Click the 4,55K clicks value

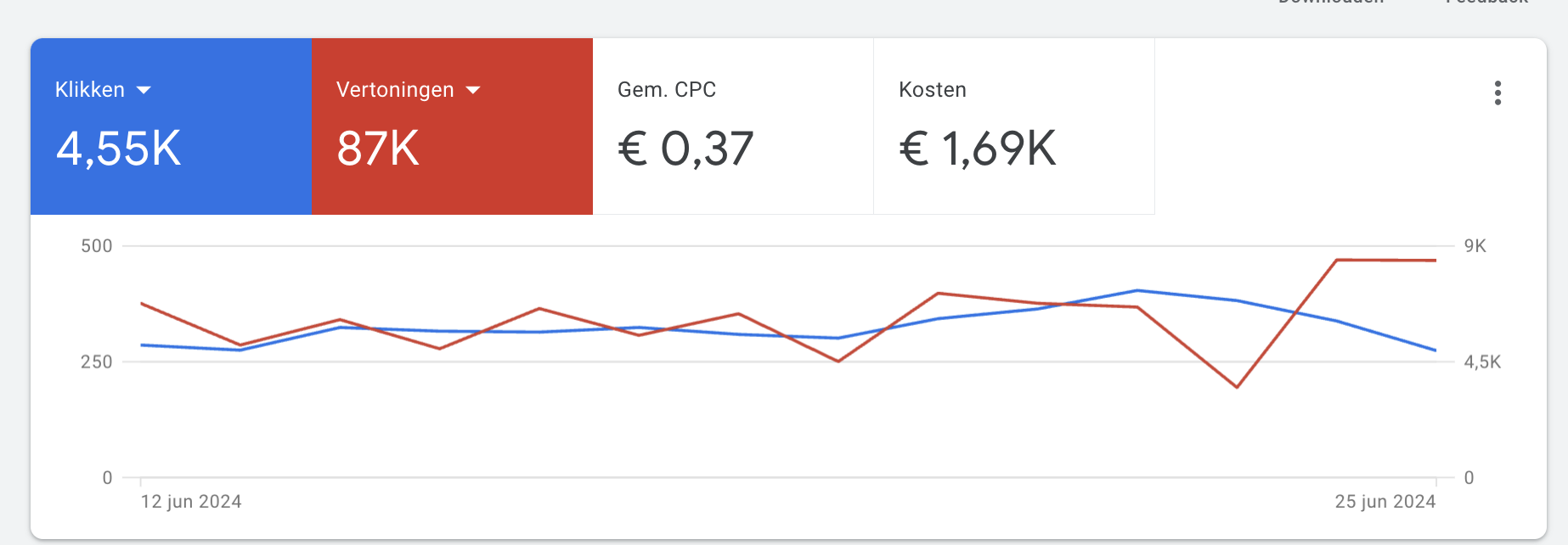click(119, 149)
